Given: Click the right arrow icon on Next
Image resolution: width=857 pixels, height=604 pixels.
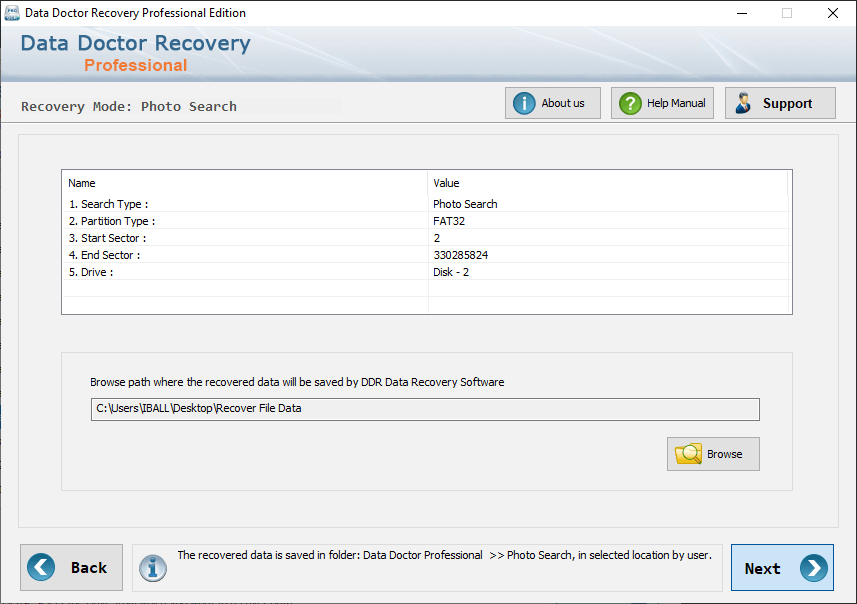Looking at the screenshot, I should pyautogui.click(x=813, y=568).
